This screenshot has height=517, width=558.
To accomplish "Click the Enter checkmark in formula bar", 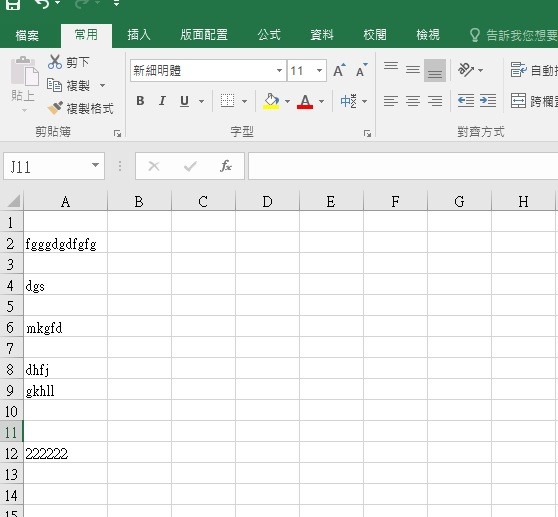I will click(x=190, y=166).
